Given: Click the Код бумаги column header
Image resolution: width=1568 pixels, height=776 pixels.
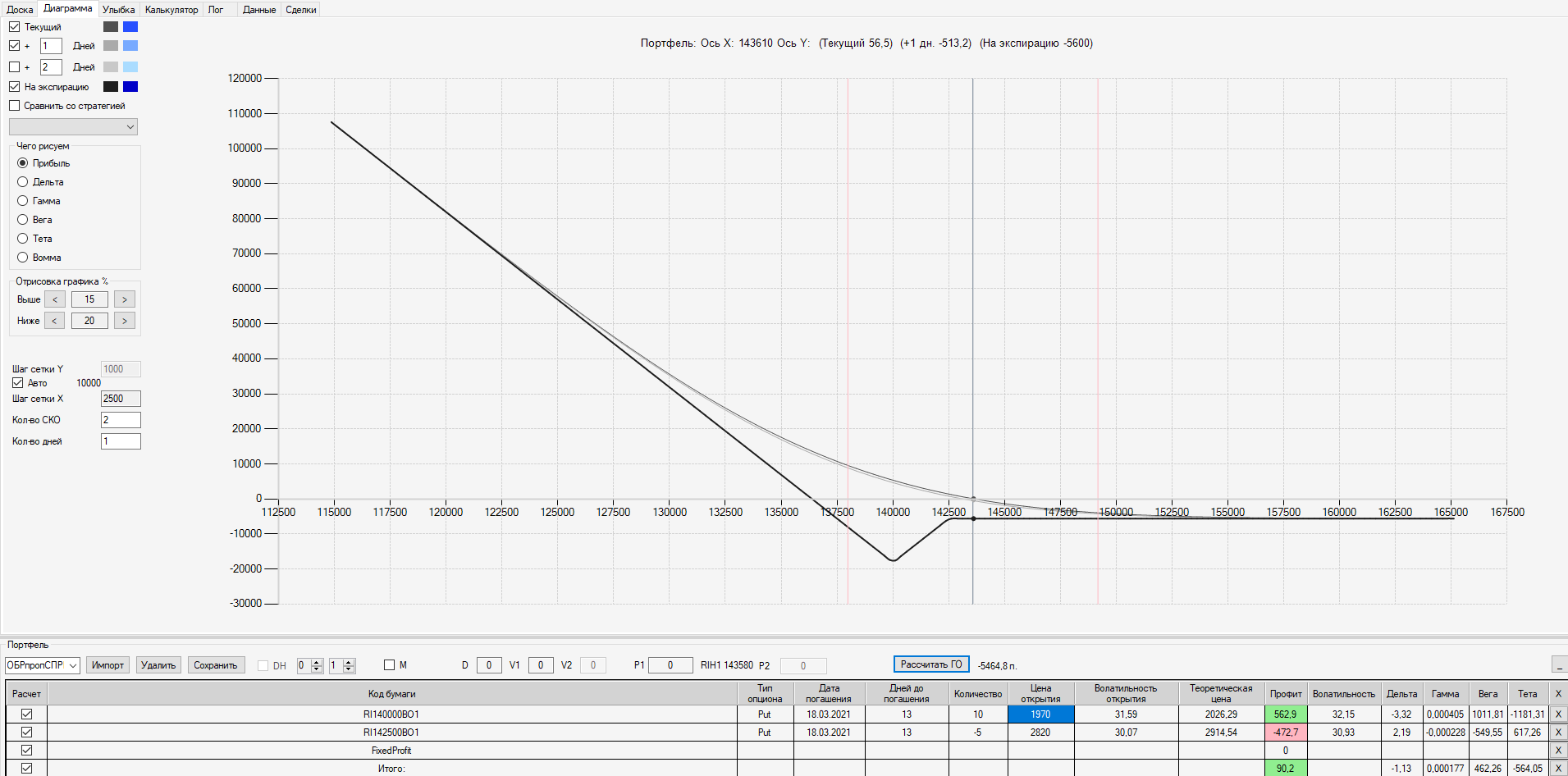Looking at the screenshot, I should point(392,694).
